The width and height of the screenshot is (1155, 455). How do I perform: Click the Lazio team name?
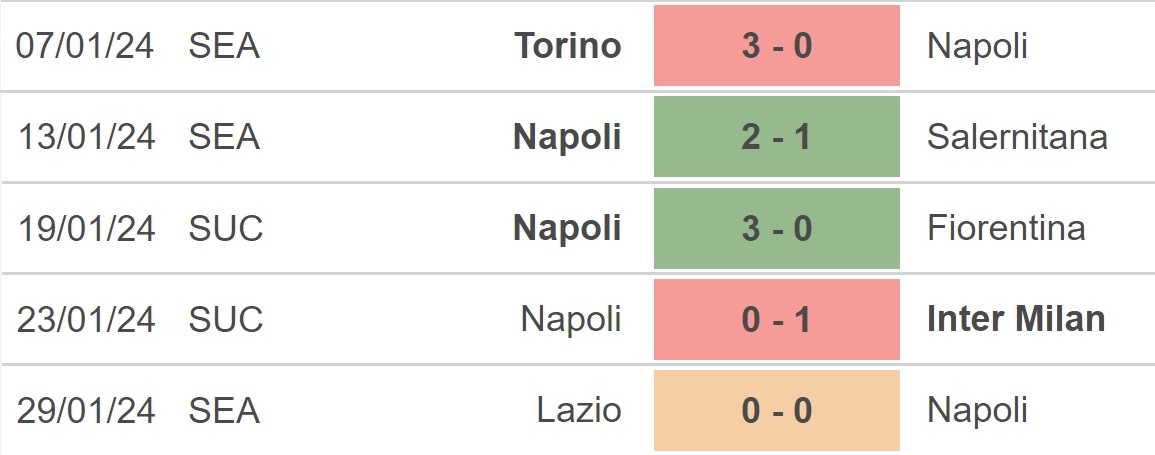(x=579, y=410)
